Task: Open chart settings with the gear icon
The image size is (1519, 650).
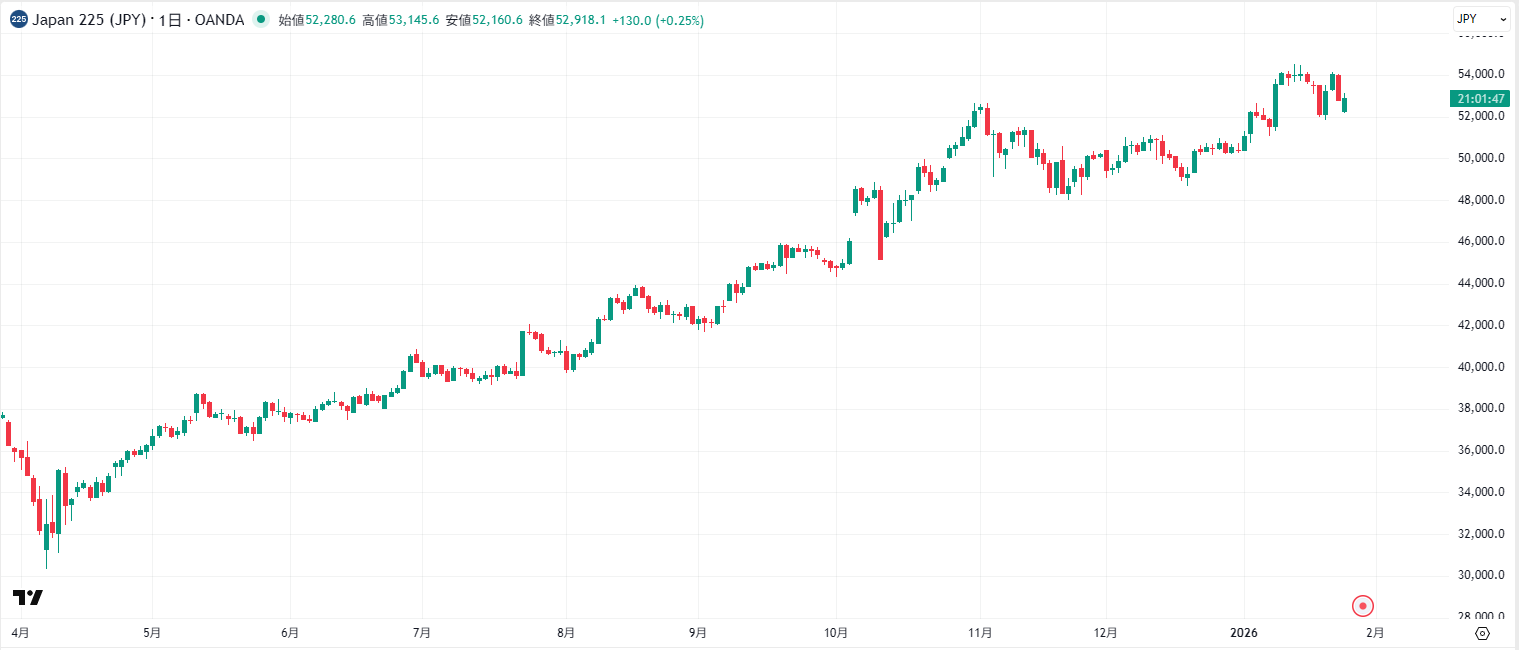Action: point(1482,632)
